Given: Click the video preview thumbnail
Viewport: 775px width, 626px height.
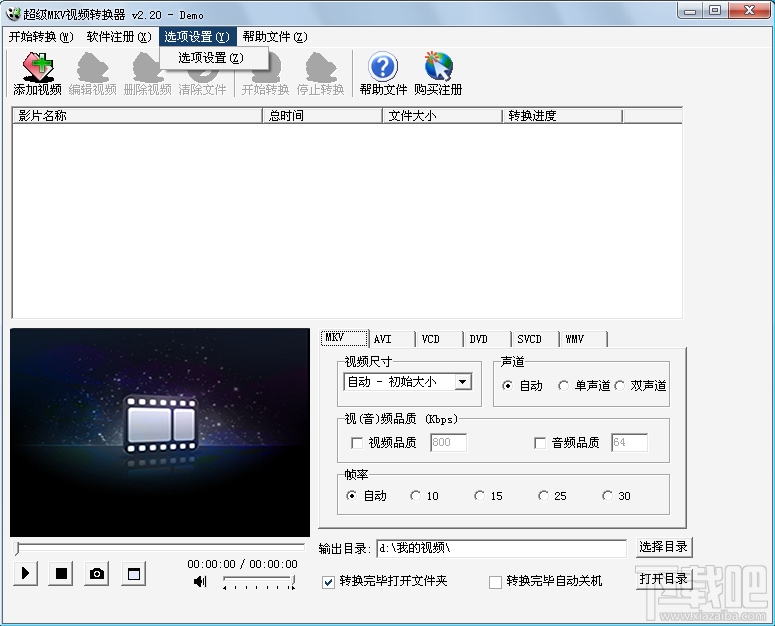Looking at the screenshot, I should [160, 432].
